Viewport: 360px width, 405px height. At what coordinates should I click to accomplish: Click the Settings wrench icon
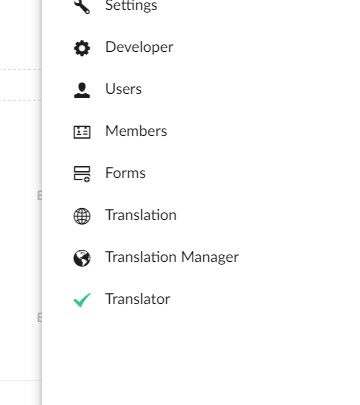82,6
